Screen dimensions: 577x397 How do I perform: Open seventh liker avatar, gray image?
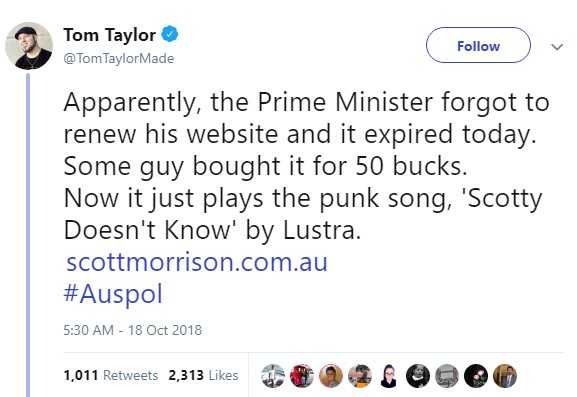point(447,376)
